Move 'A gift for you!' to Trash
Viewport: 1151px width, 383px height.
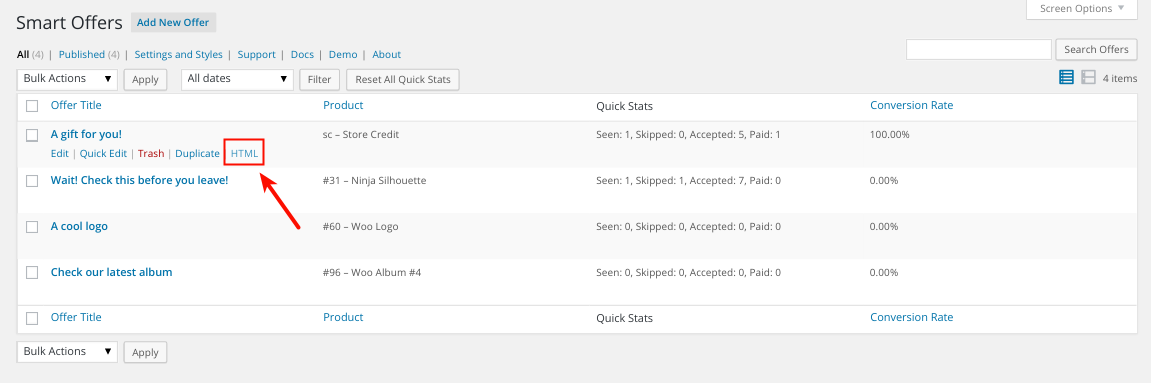tap(151, 153)
